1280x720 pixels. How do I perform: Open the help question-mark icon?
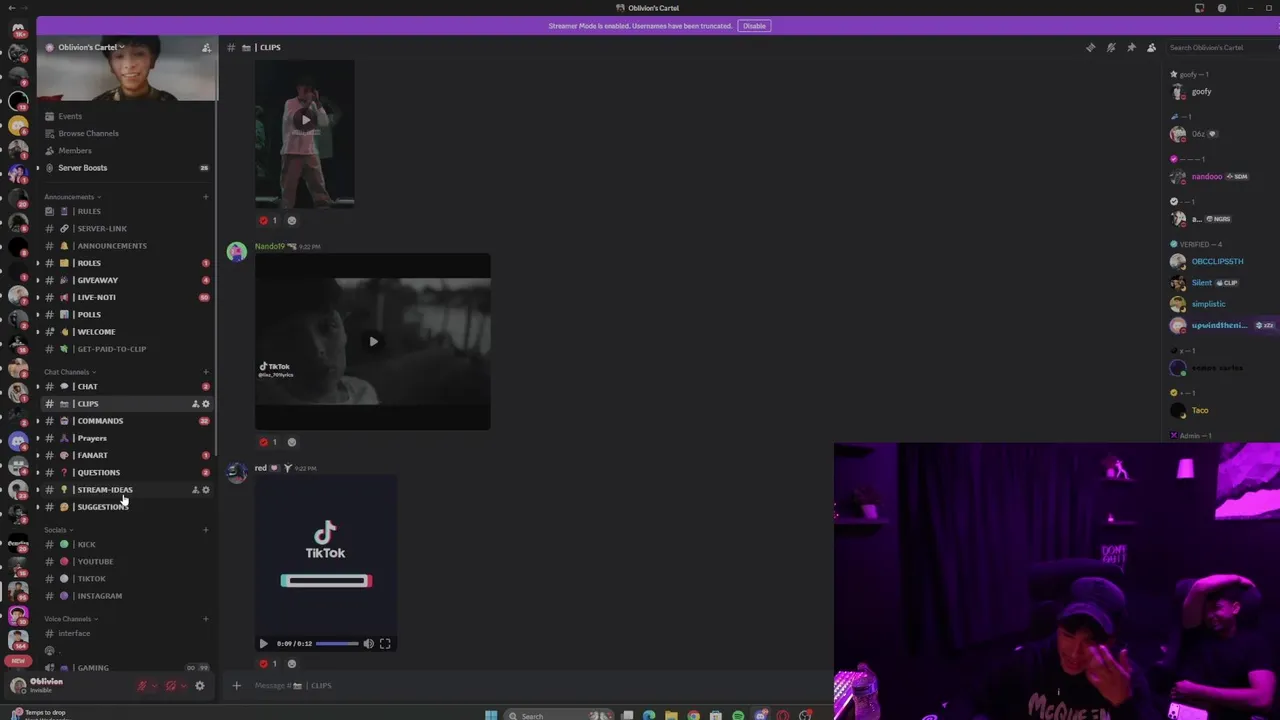coord(1221,8)
